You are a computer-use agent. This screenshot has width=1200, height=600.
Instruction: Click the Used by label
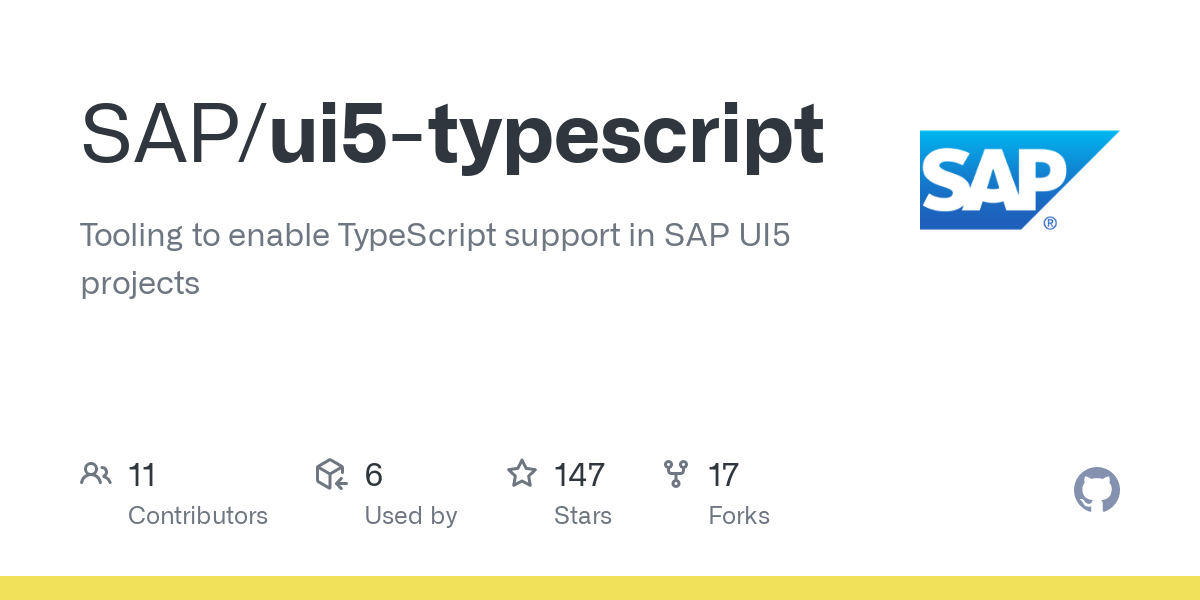tap(411, 516)
